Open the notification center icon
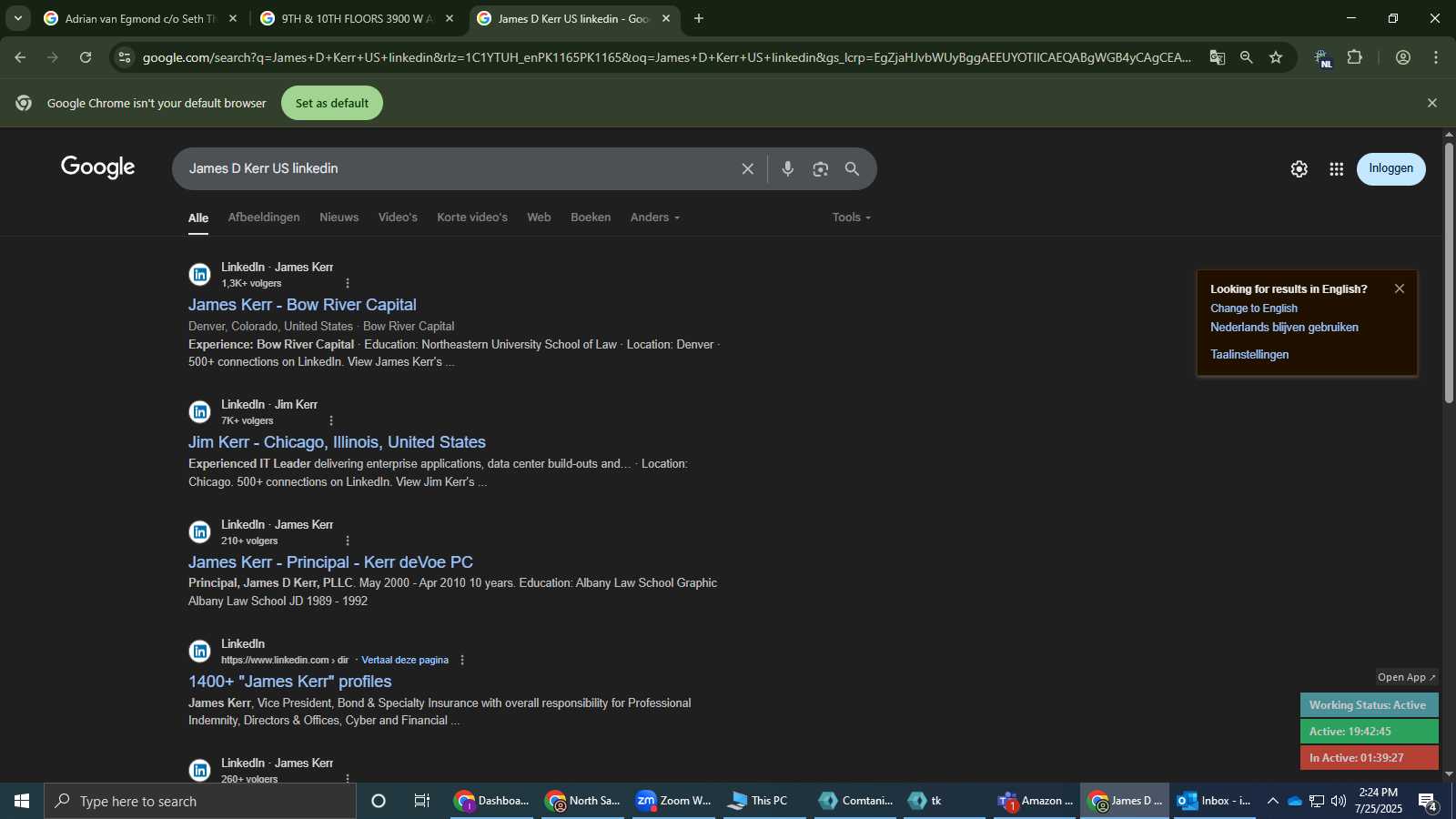 pos(1428,802)
